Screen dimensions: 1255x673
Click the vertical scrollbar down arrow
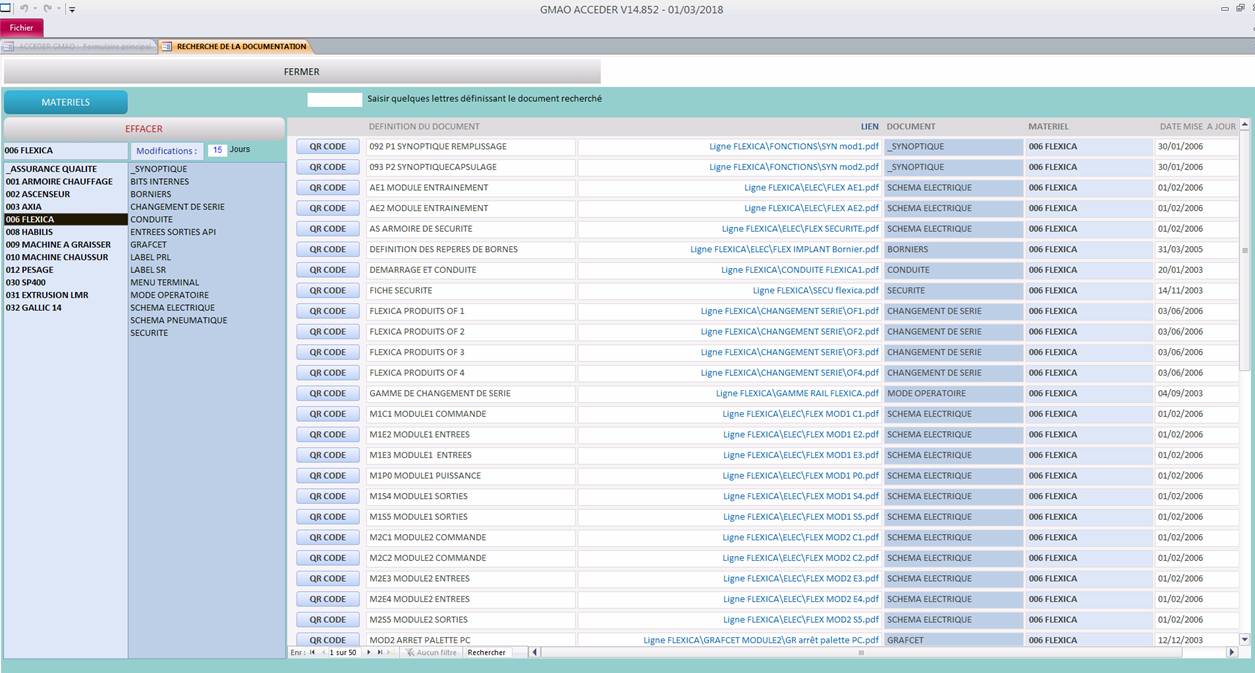[1244, 638]
